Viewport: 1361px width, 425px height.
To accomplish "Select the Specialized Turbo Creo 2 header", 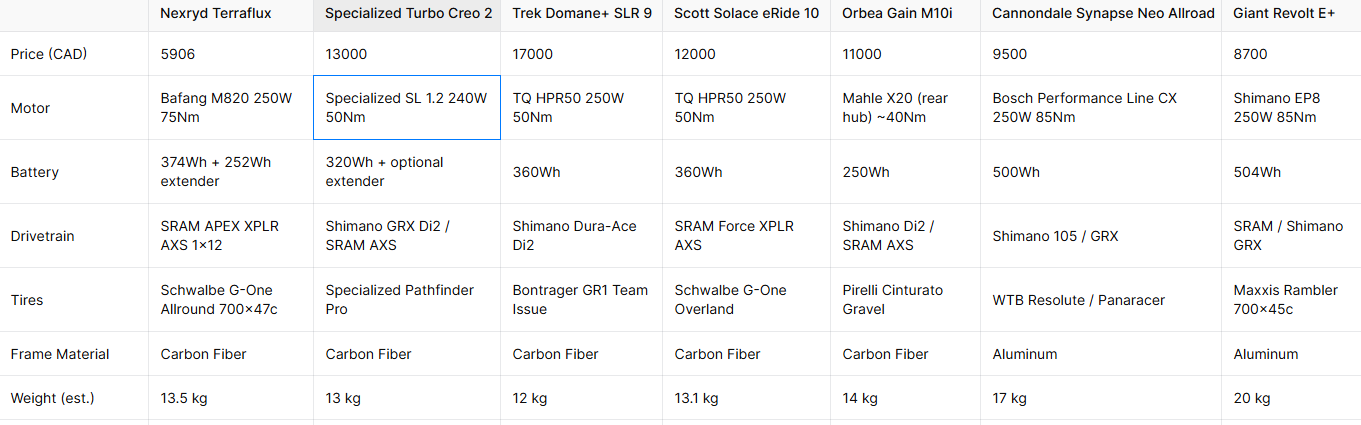I will 409,13.
